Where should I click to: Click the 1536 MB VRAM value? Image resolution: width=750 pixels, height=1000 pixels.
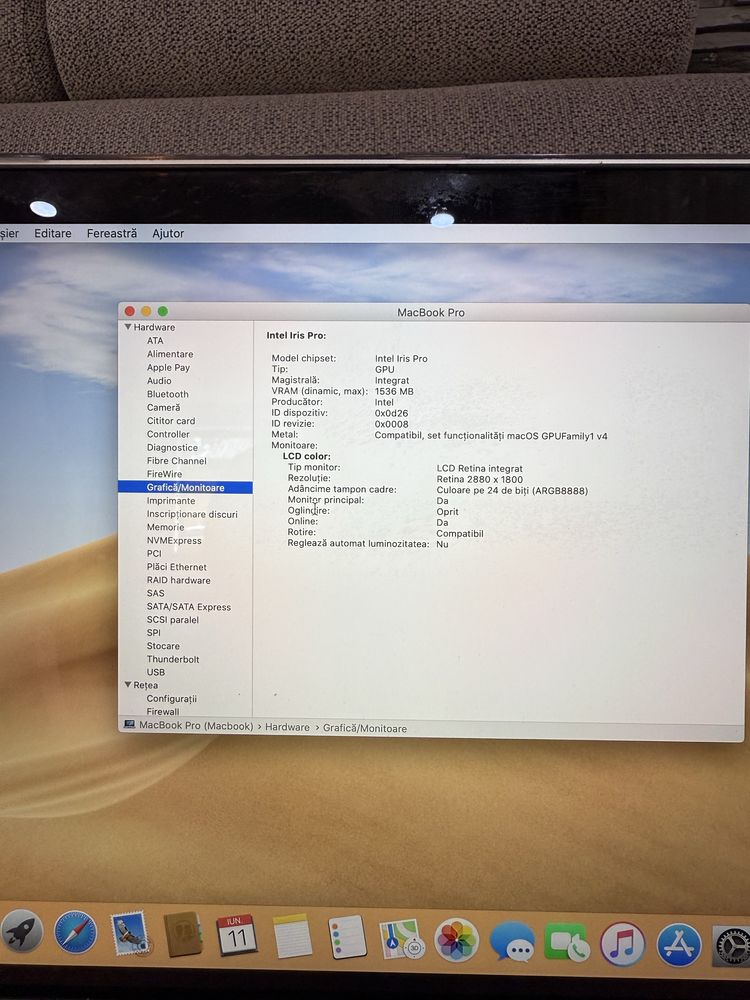coord(394,392)
